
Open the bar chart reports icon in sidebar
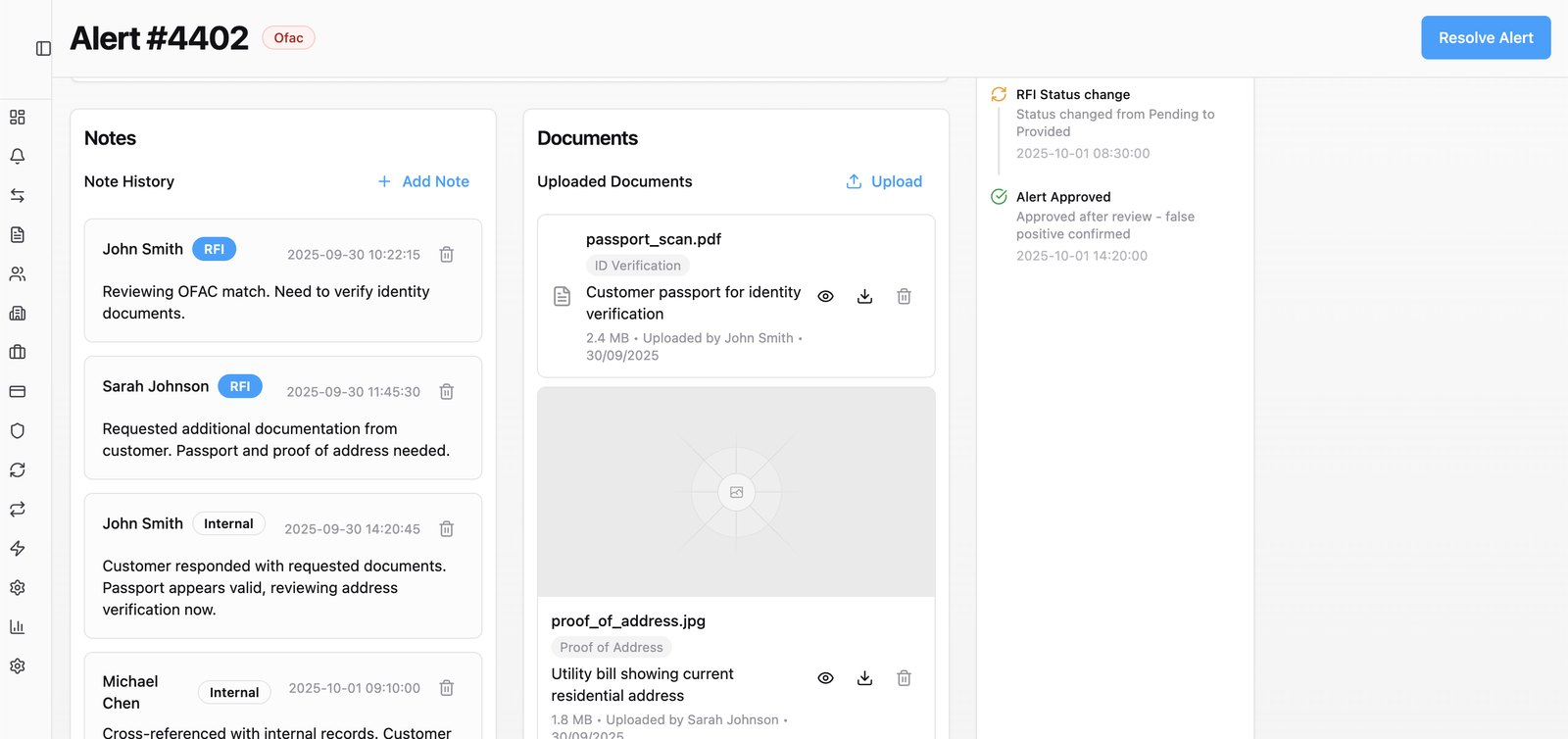pos(18,626)
